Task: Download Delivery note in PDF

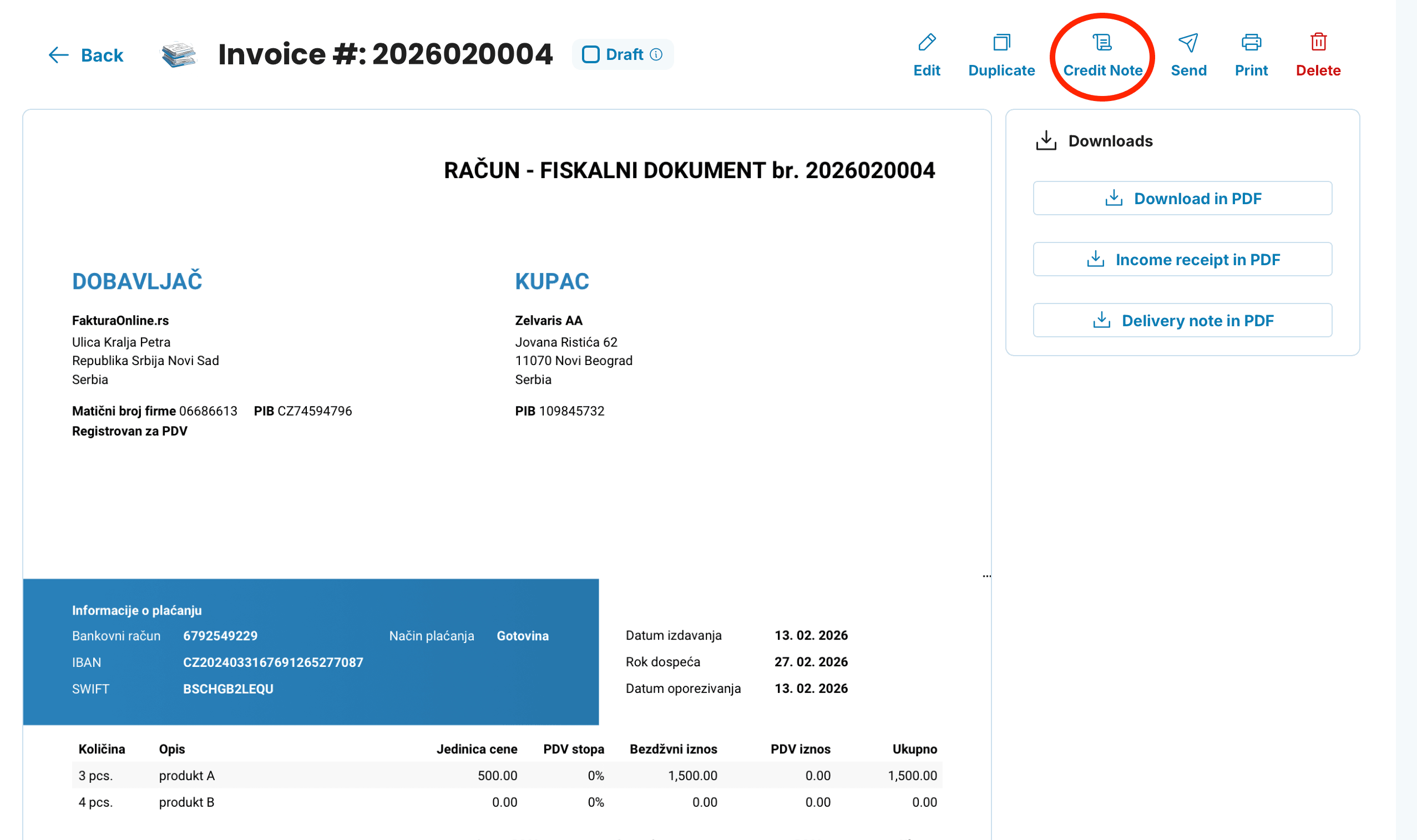Action: (1182, 320)
